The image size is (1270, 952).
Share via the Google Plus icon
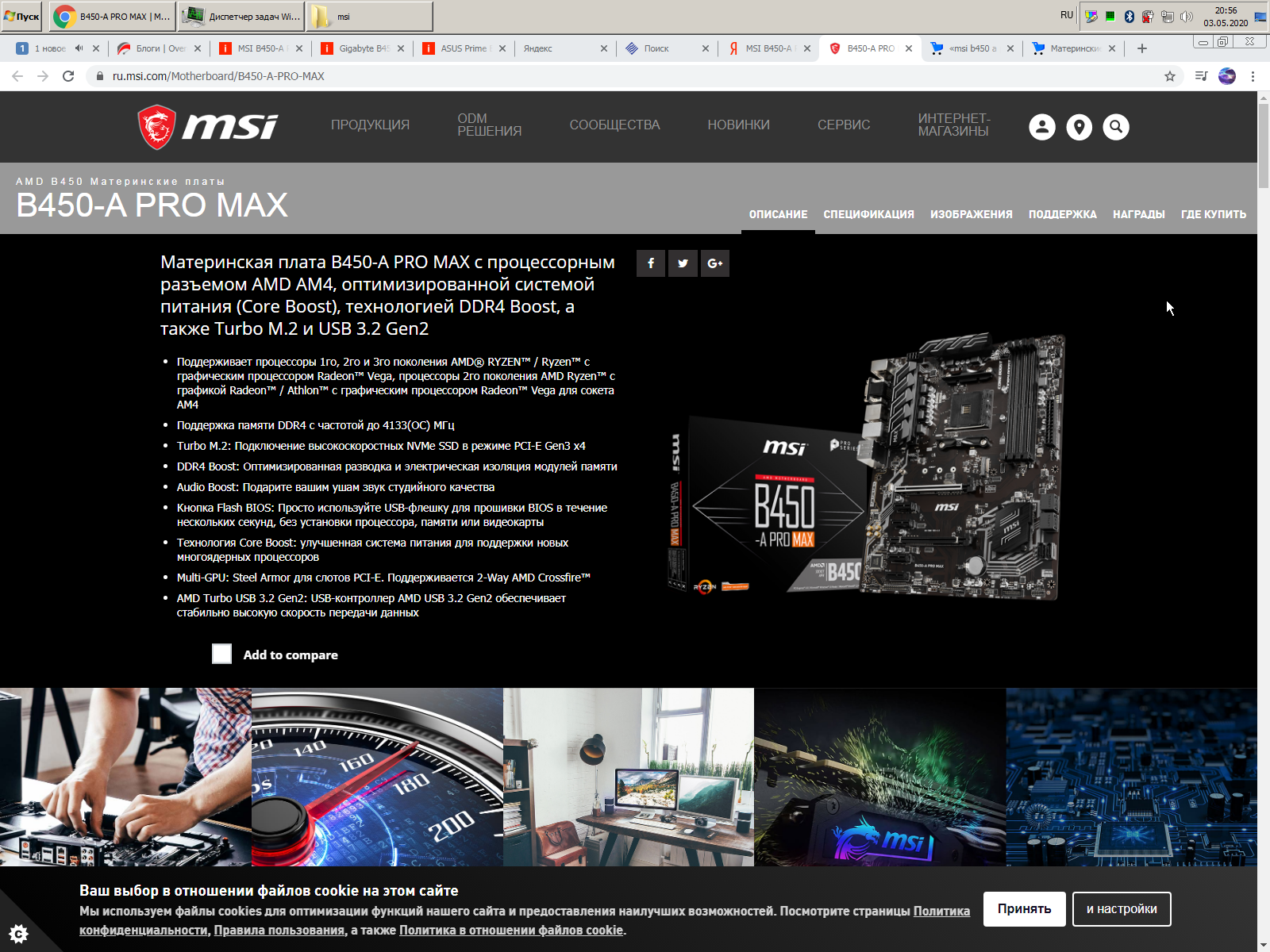coord(714,263)
